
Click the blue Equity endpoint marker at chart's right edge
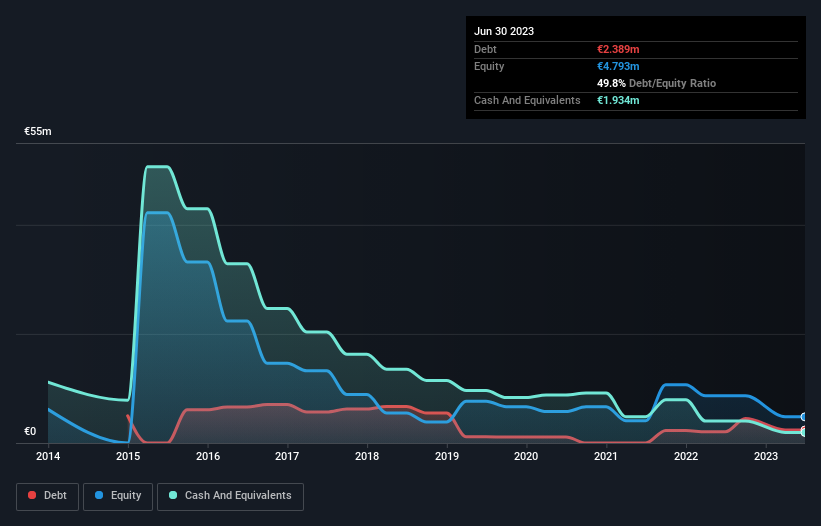tap(804, 417)
